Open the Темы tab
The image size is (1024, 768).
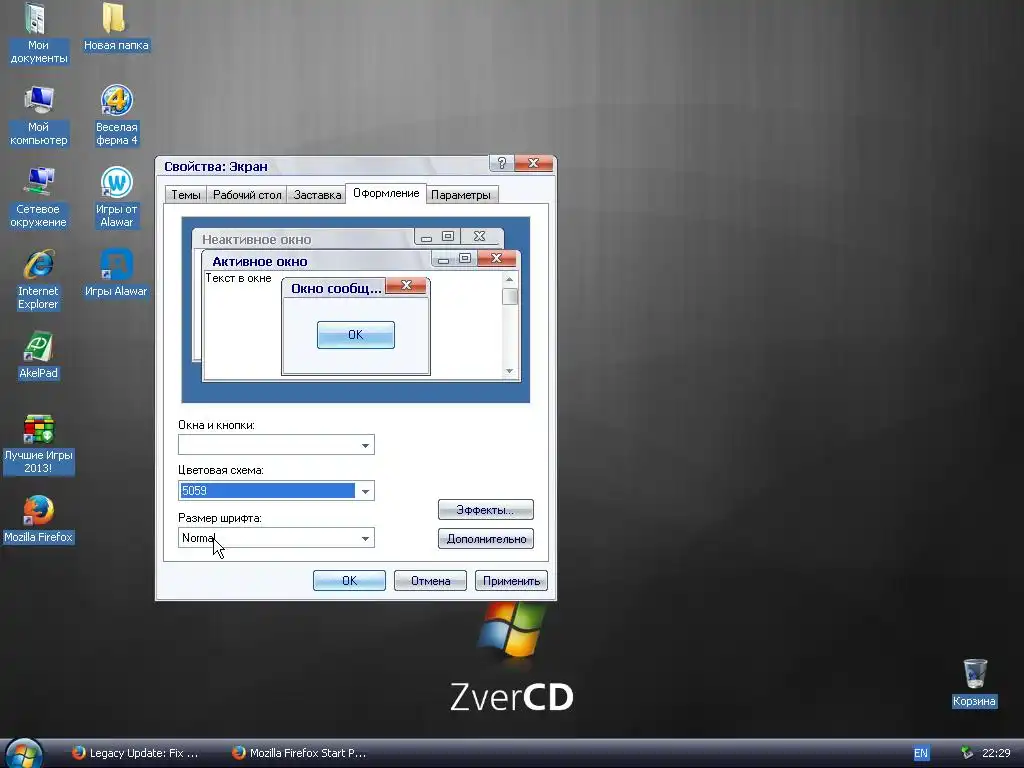coord(185,195)
